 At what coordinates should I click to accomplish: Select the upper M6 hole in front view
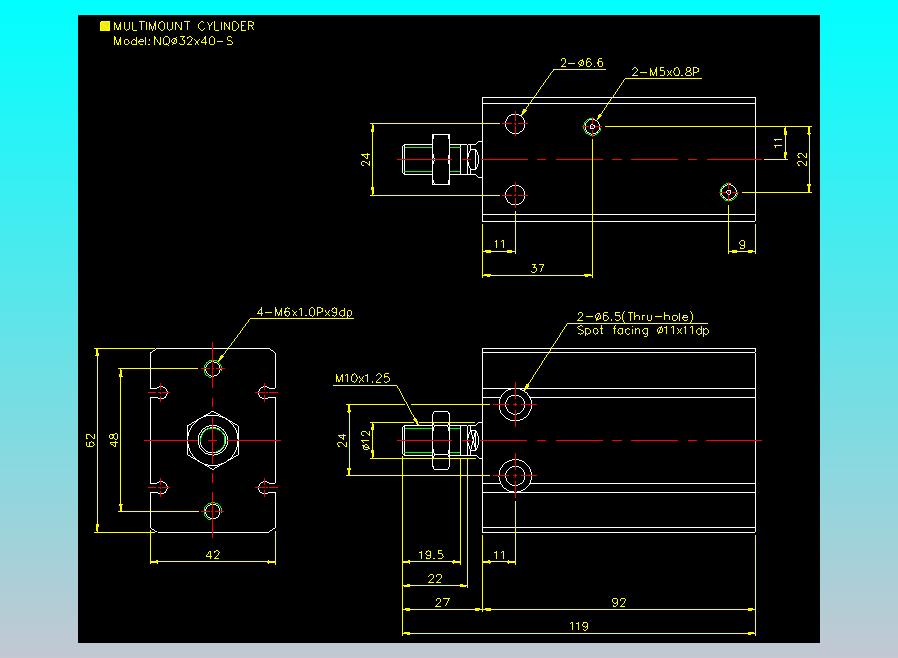click(x=212, y=369)
